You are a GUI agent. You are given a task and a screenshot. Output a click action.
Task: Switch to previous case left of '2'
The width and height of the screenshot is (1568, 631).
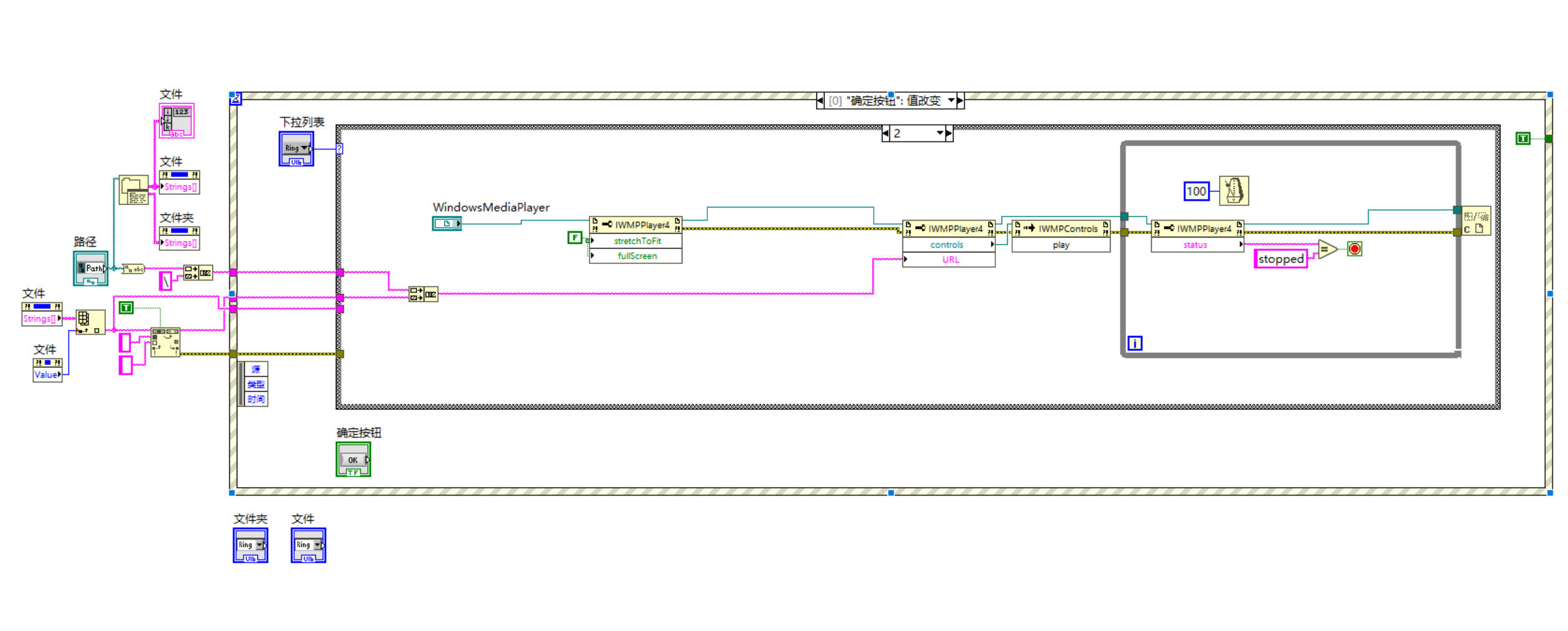(x=886, y=133)
